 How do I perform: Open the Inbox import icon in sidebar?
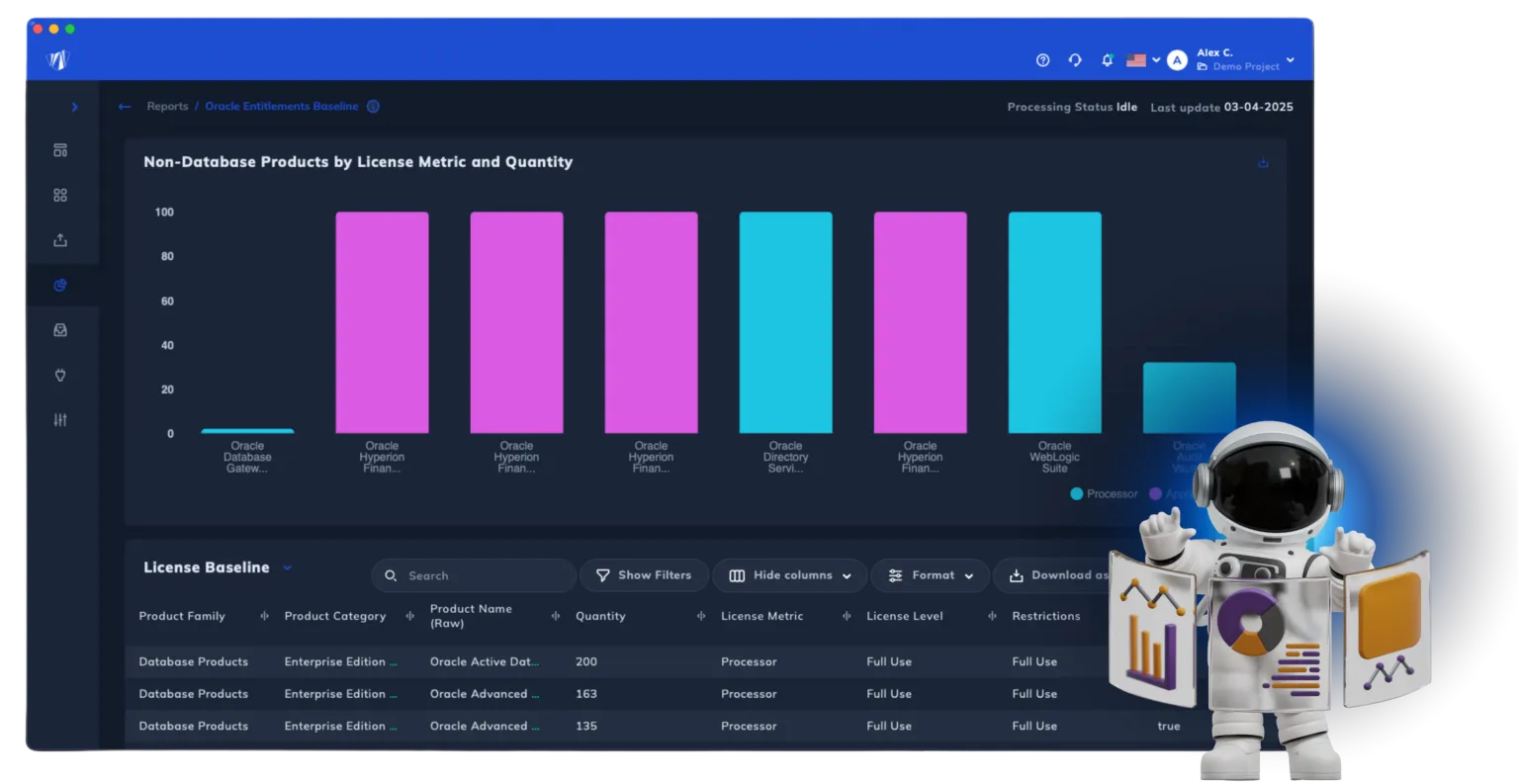tap(60, 329)
